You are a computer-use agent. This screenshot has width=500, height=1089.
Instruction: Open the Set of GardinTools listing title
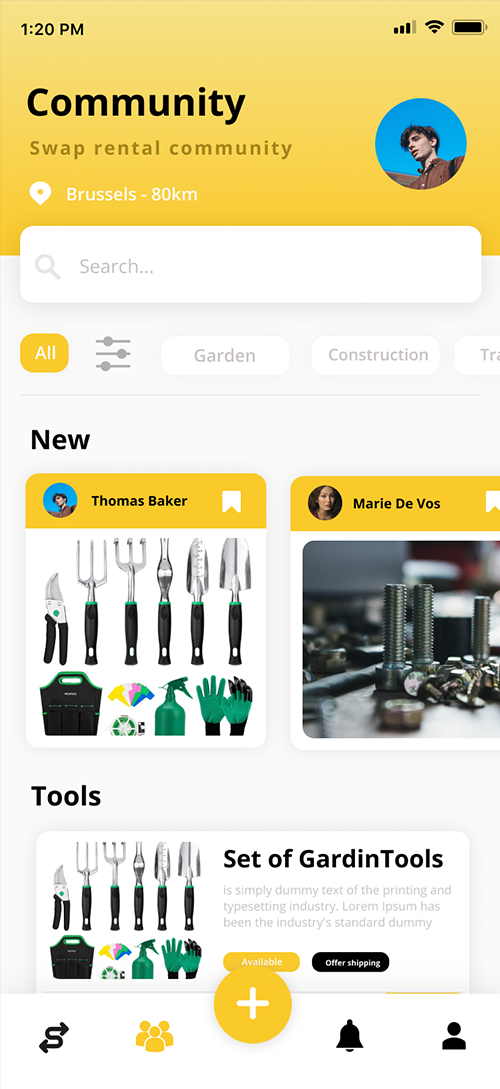(333, 859)
